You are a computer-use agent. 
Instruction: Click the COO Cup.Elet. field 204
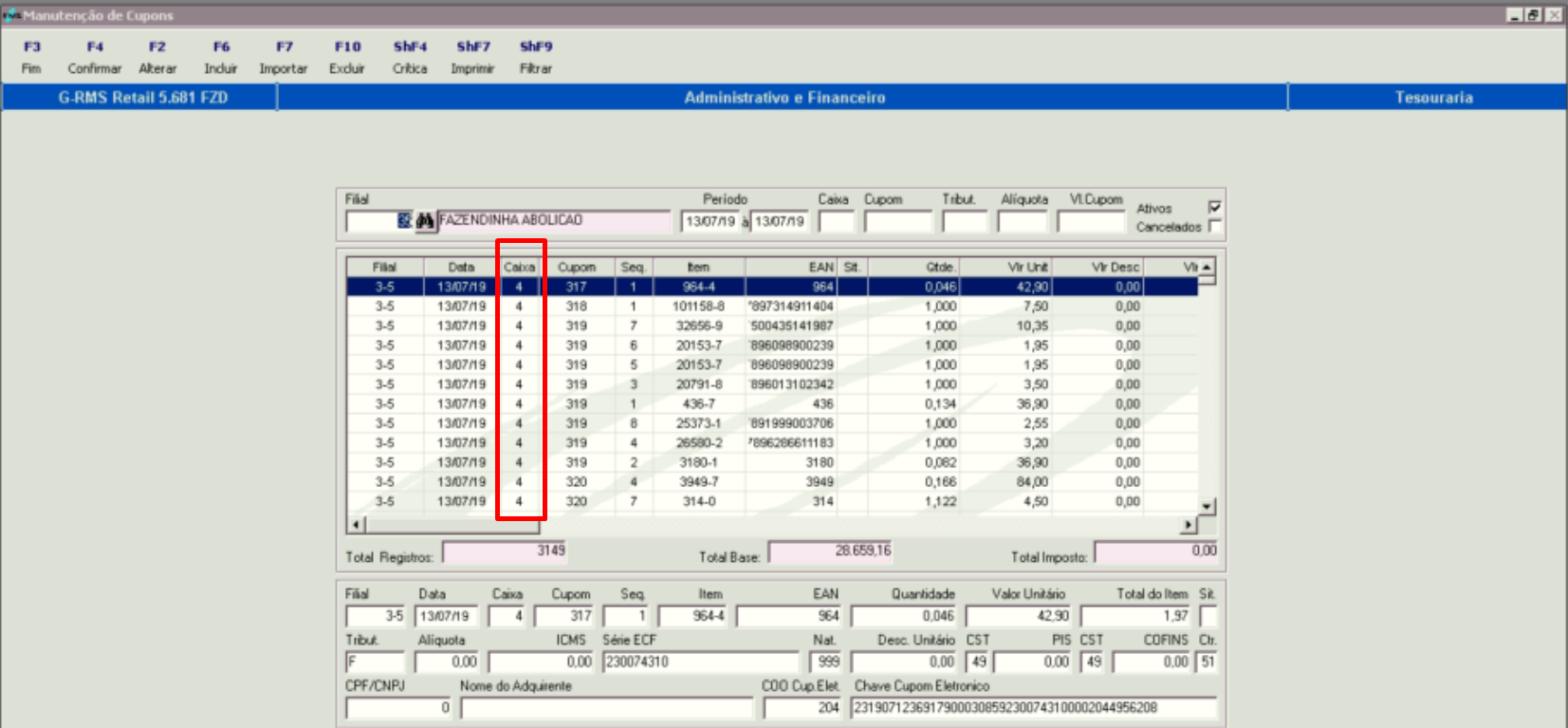click(x=802, y=708)
